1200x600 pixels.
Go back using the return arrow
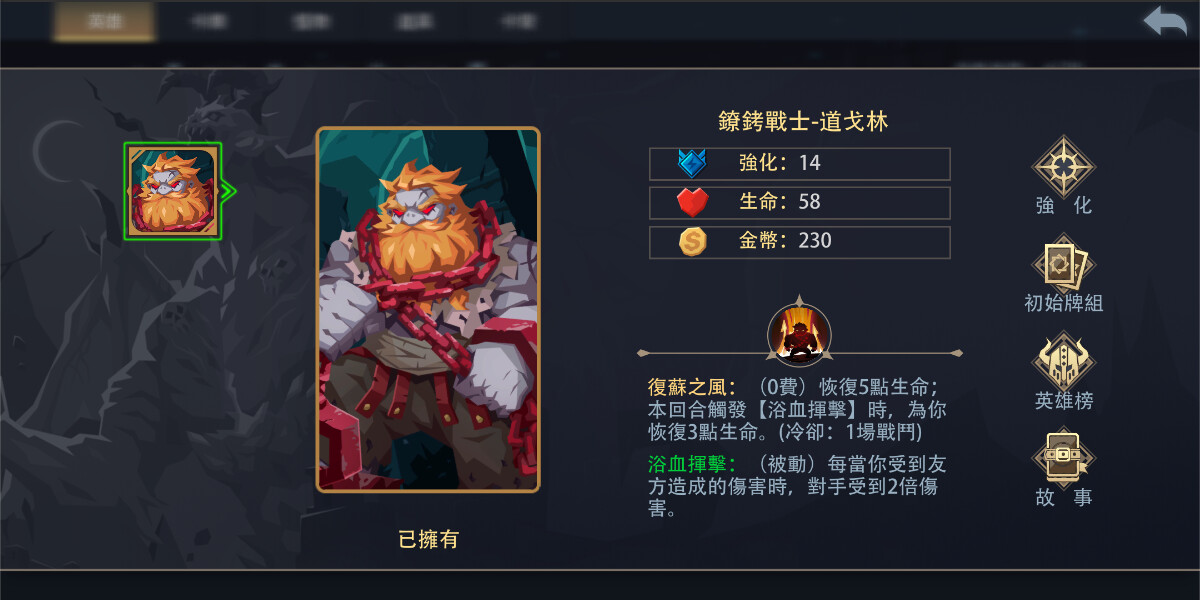[x=1165, y=21]
